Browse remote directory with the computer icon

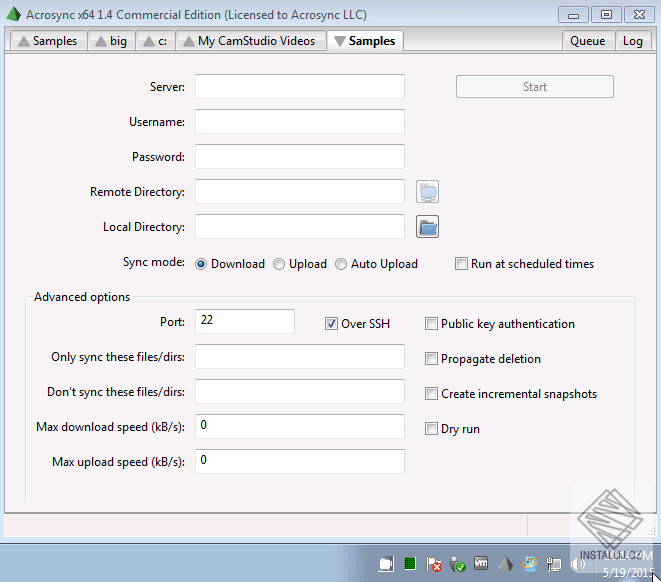(x=427, y=192)
